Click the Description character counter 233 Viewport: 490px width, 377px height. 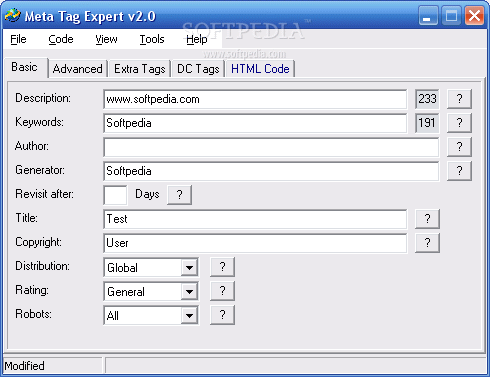(x=427, y=99)
